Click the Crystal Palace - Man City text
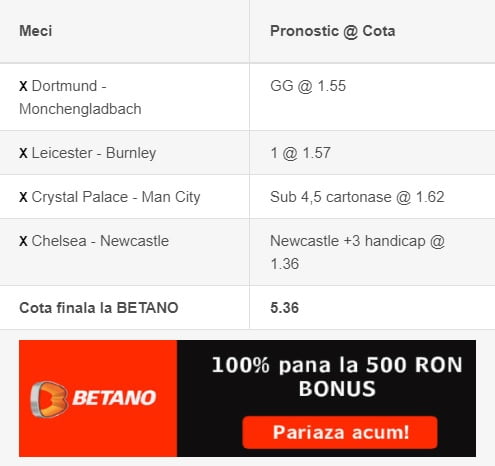This screenshot has height=466, width=495. pos(116,197)
